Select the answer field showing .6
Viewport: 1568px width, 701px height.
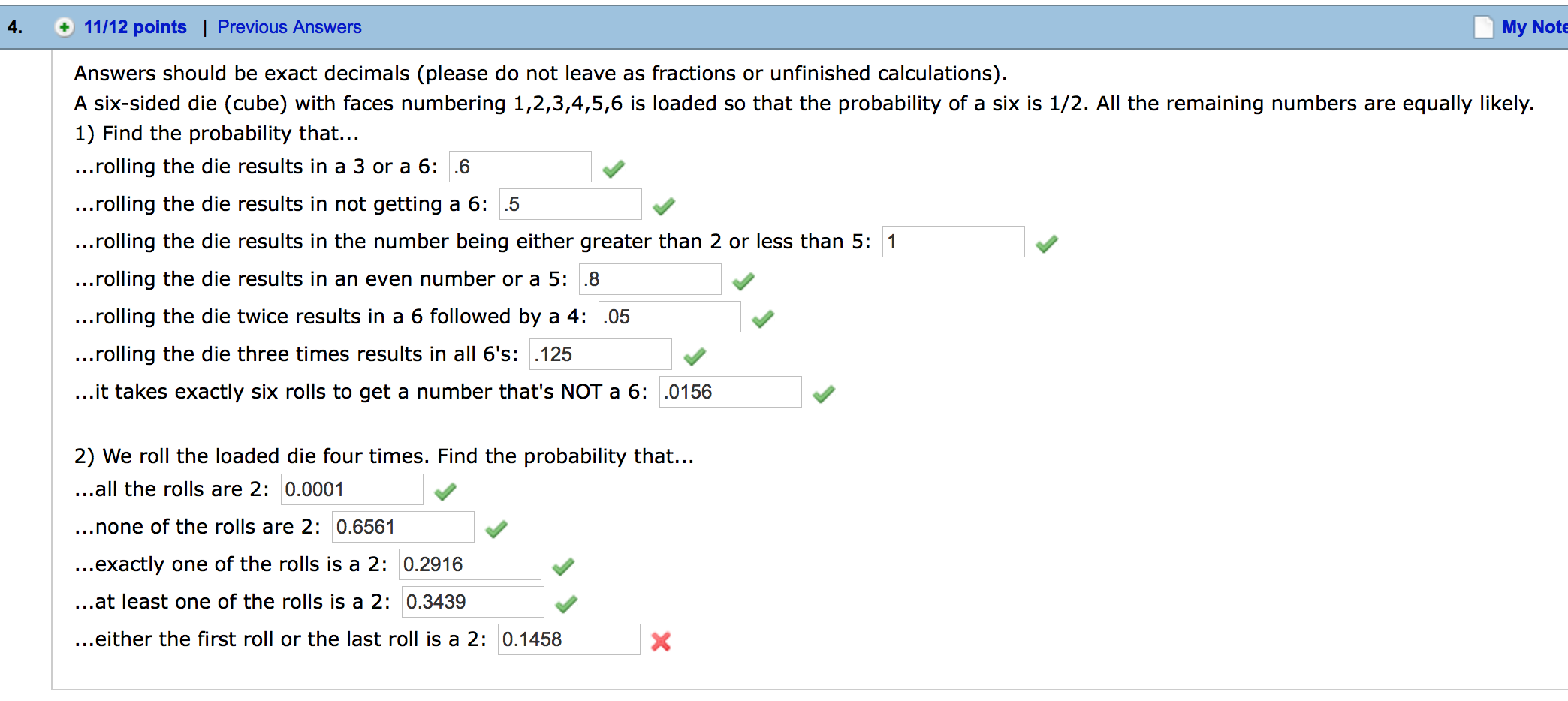pyautogui.click(x=519, y=167)
